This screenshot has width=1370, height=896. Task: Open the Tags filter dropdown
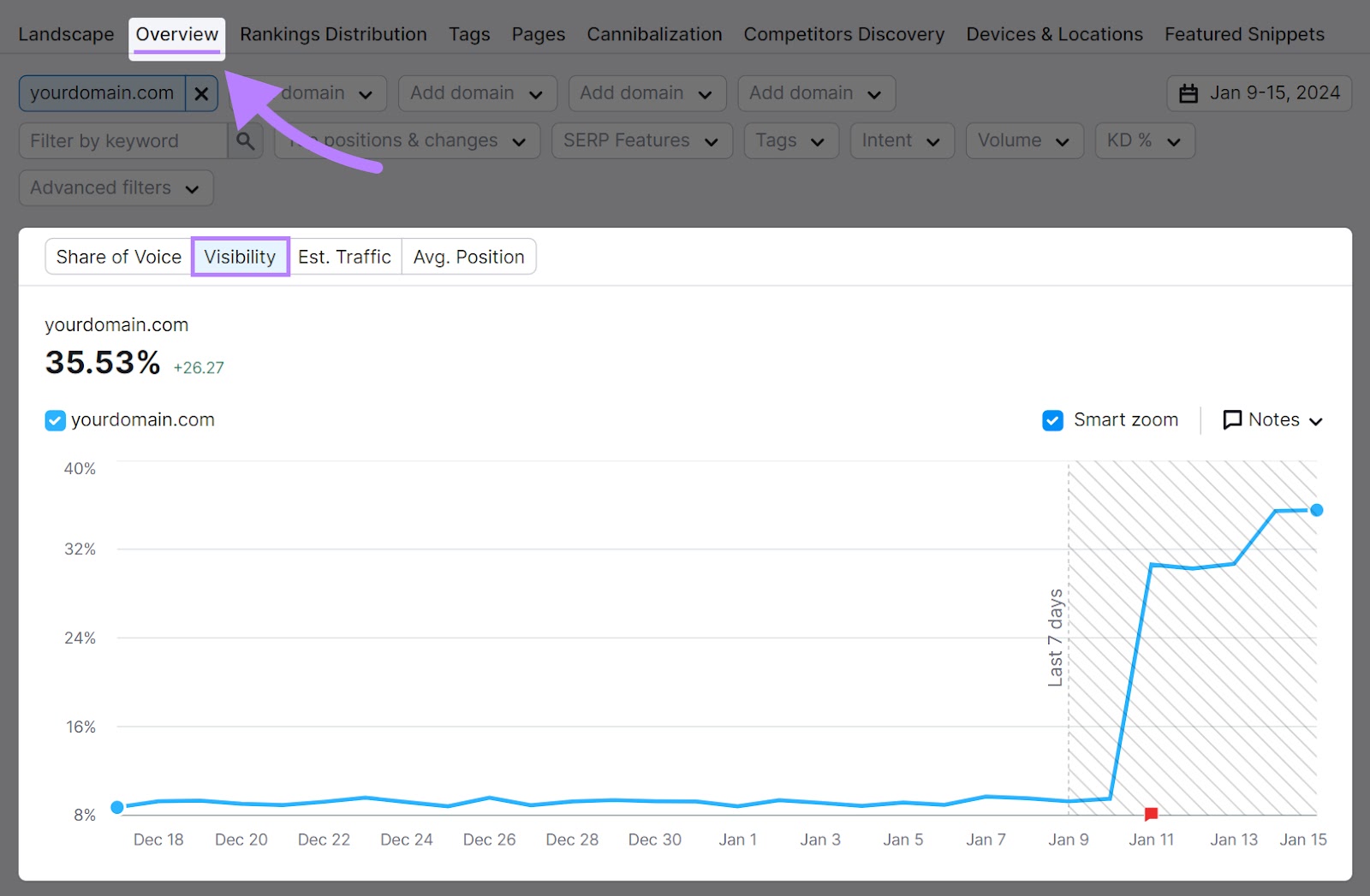[x=790, y=140]
